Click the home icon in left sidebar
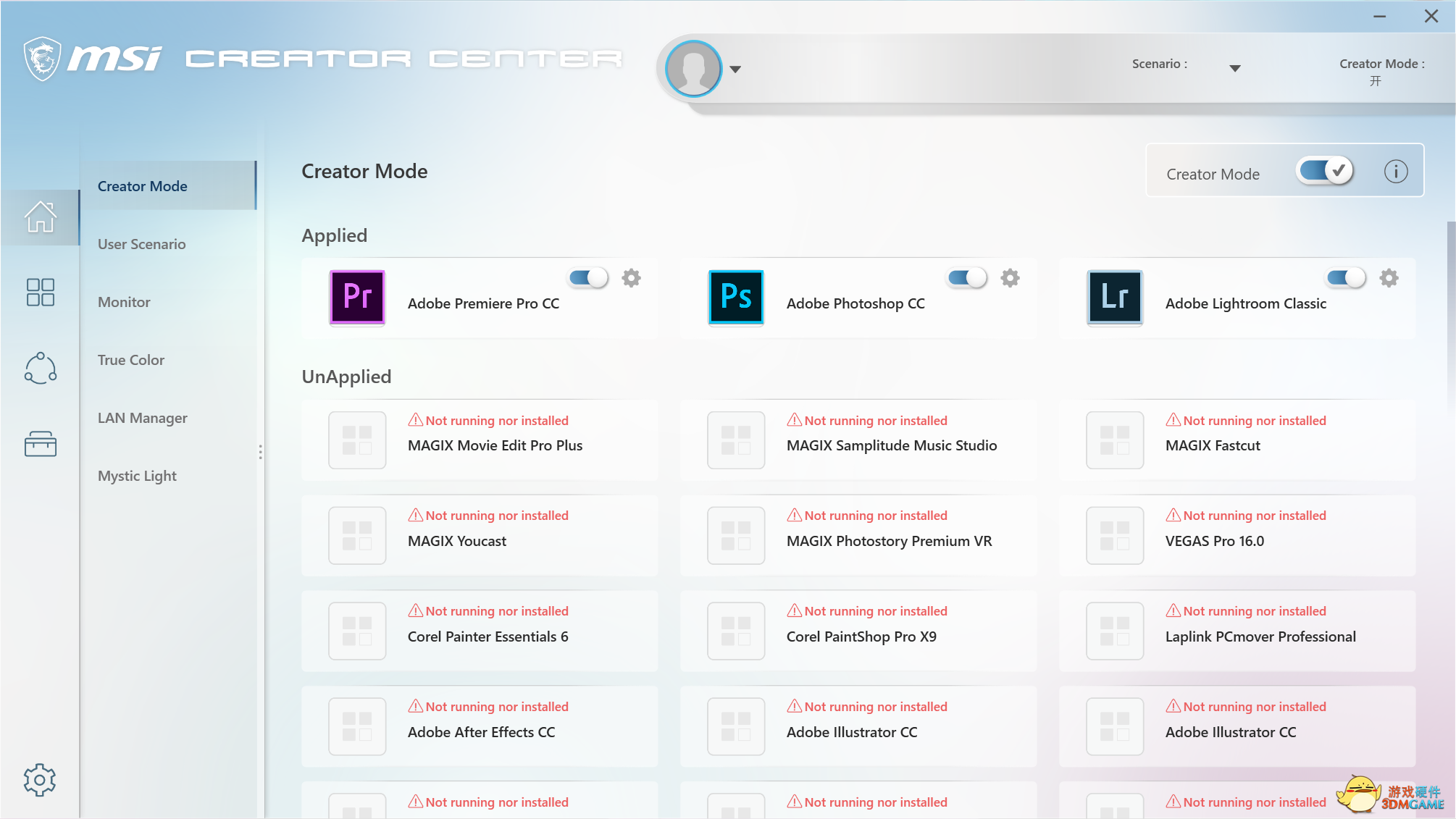The height and width of the screenshot is (819, 1456). point(40,217)
